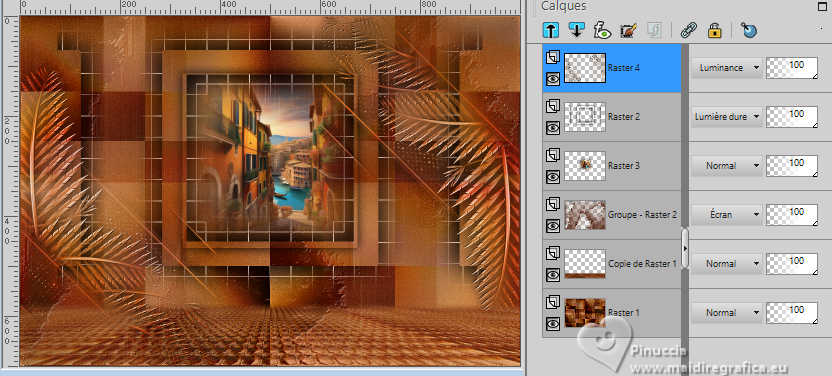The width and height of the screenshot is (832, 376).
Task: Click the Calques panel undock icon
Action: pyautogui.click(x=822, y=6)
